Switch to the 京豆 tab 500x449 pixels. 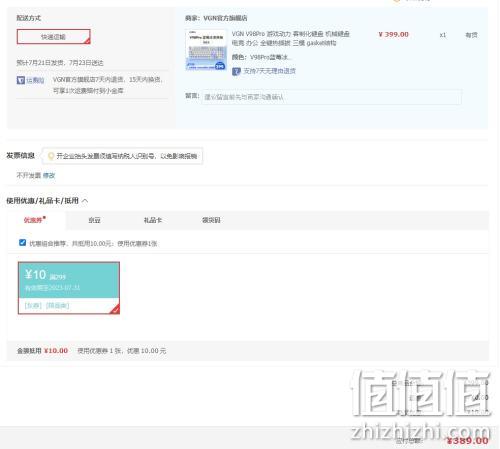pos(94,220)
